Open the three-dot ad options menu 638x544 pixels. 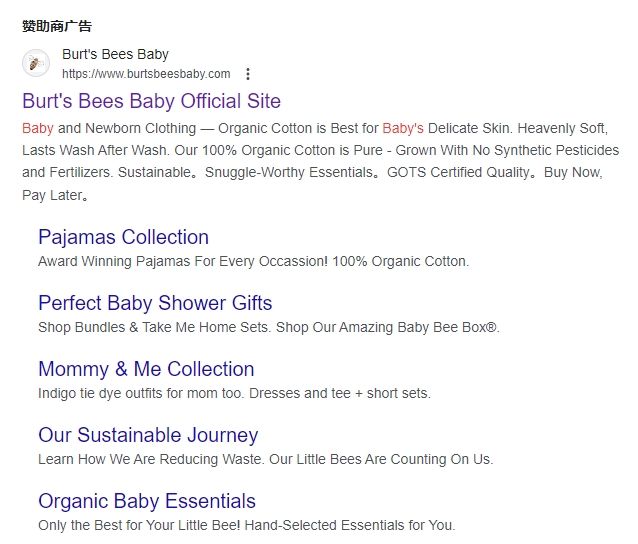pos(248,74)
